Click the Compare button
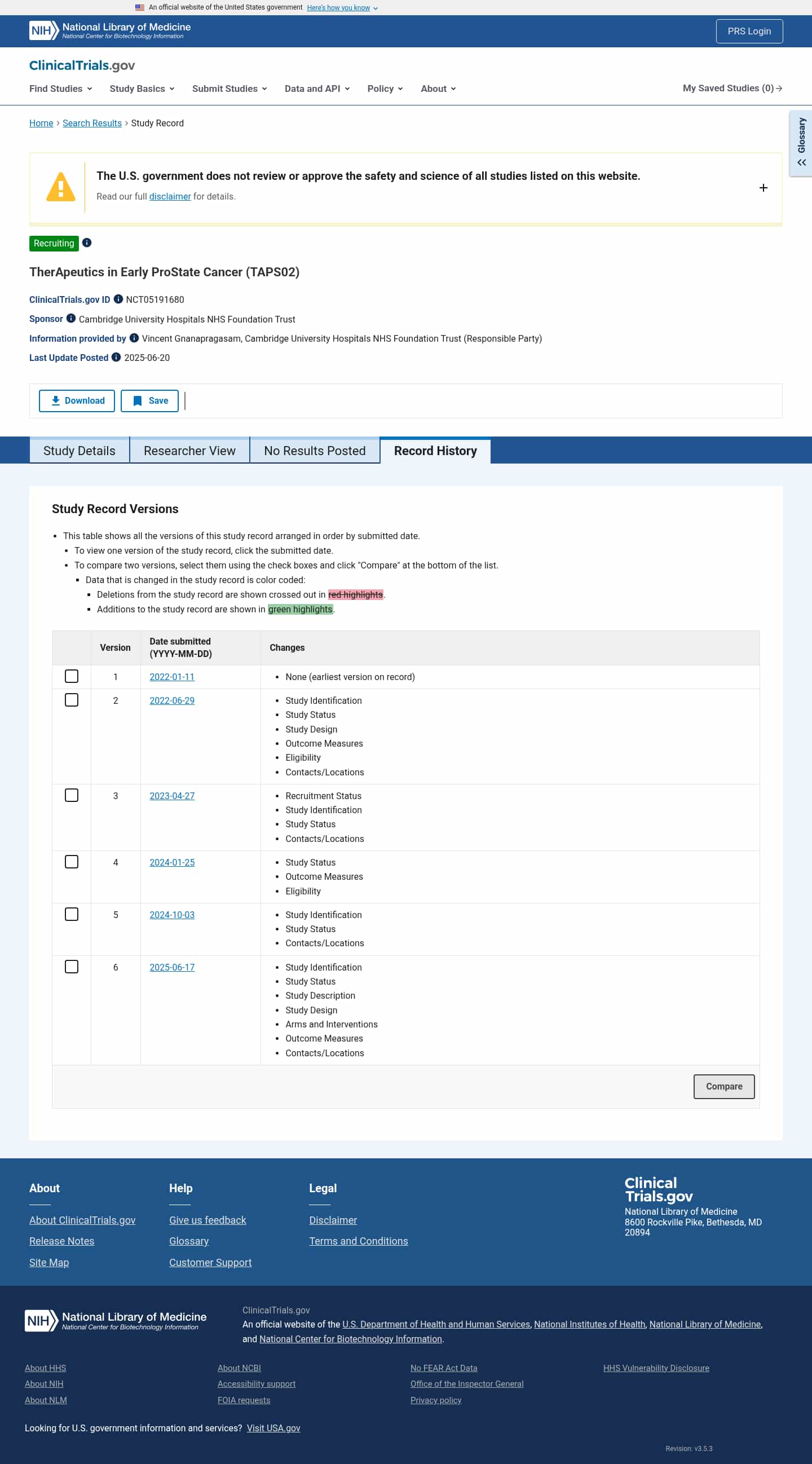This screenshot has width=812, height=1464. pyautogui.click(x=724, y=1086)
